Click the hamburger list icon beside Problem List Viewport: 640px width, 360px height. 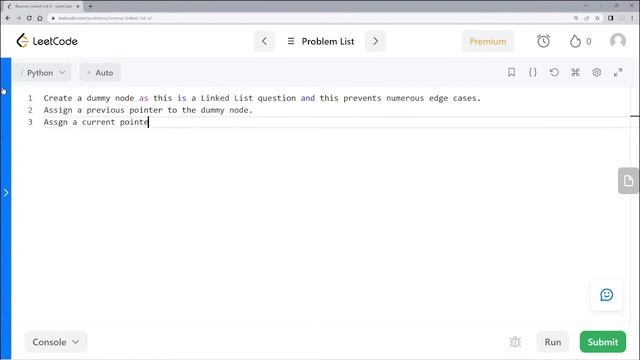(x=291, y=41)
